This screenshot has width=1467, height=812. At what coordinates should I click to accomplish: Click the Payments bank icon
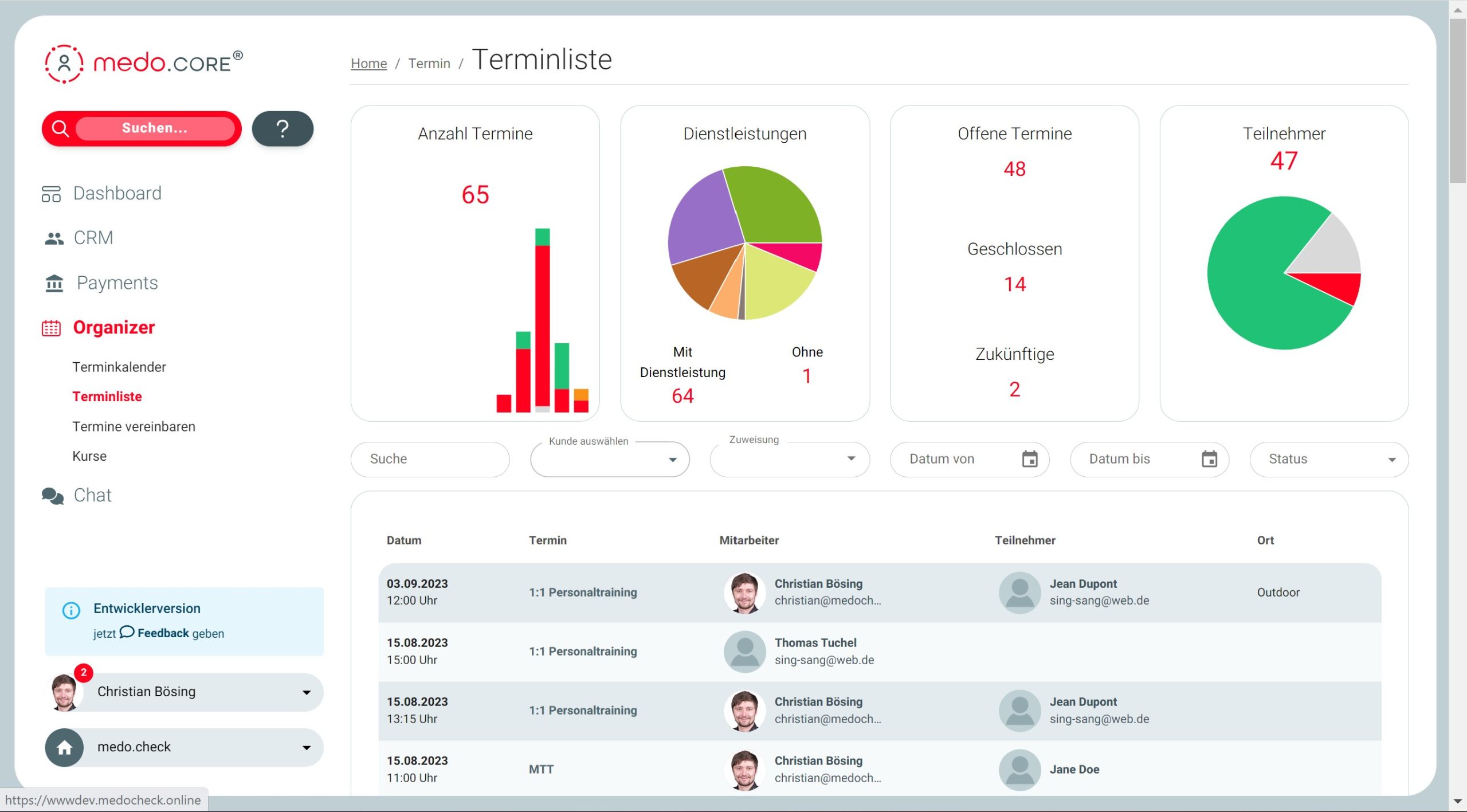pyautogui.click(x=54, y=283)
